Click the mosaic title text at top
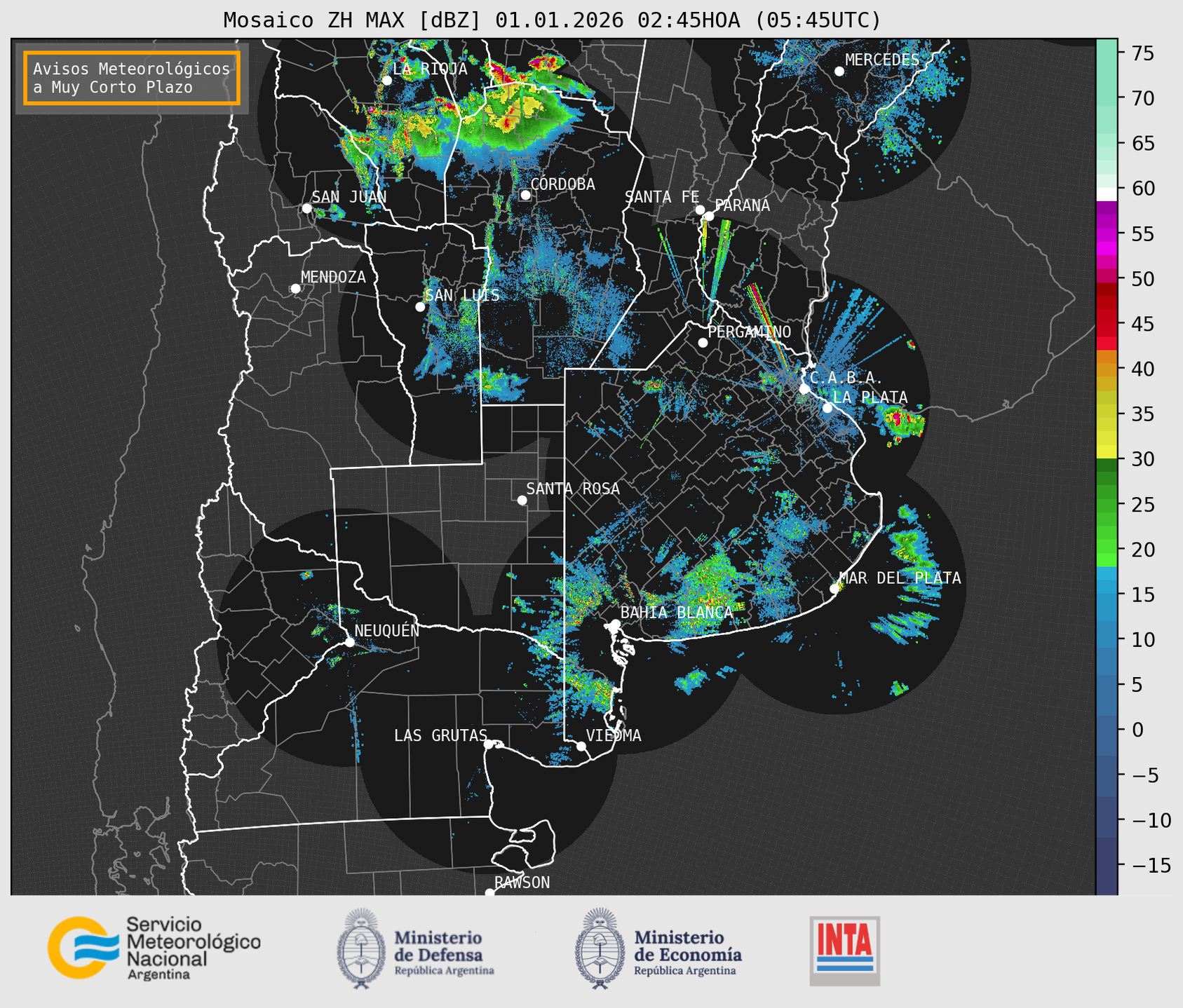1183x1008 pixels. (552, 20)
